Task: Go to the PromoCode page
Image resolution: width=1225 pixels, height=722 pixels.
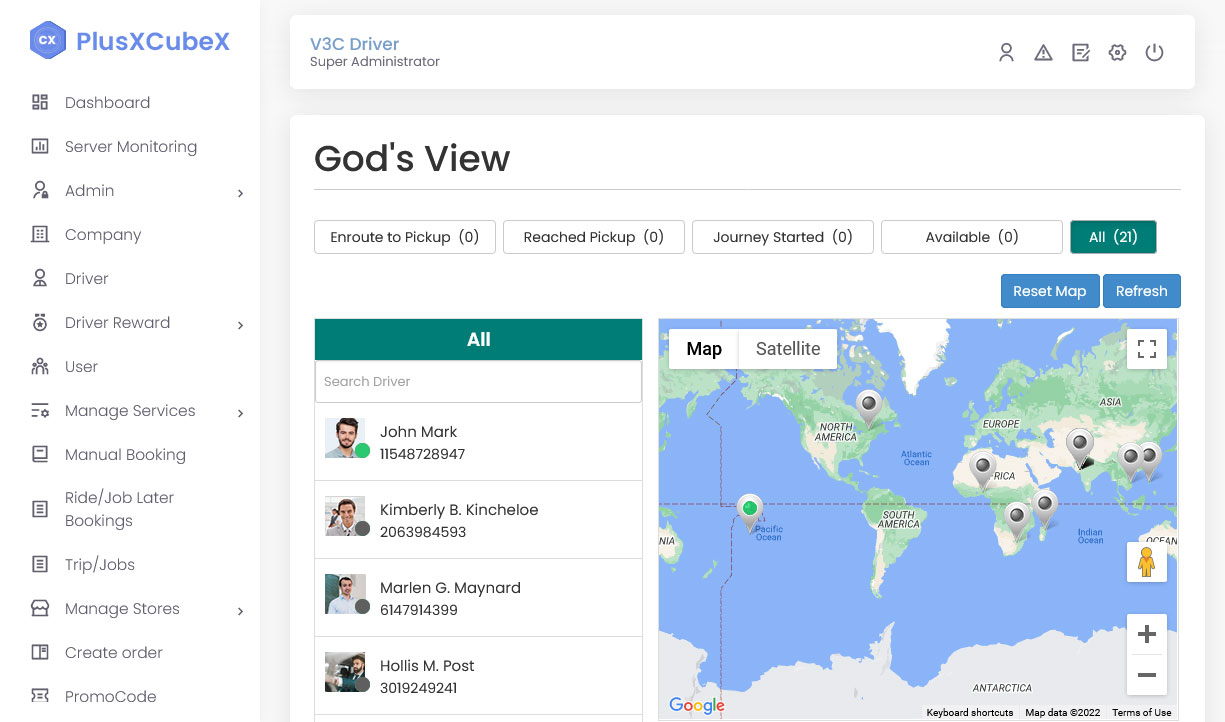Action: pyautogui.click(x=111, y=696)
